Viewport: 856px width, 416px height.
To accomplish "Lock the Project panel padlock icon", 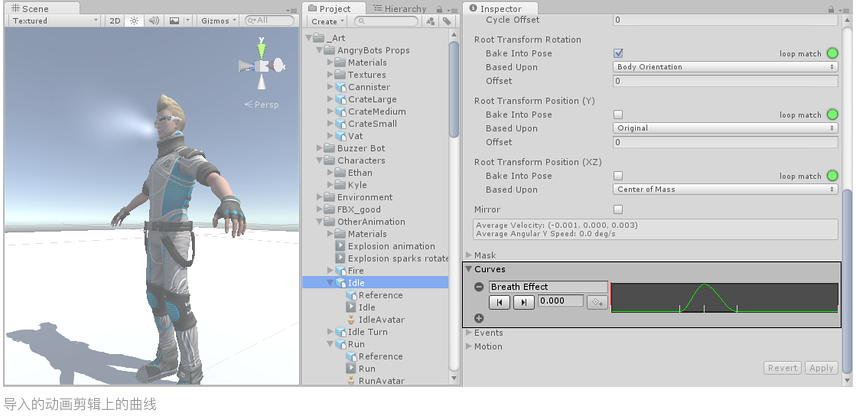I will coord(439,9).
